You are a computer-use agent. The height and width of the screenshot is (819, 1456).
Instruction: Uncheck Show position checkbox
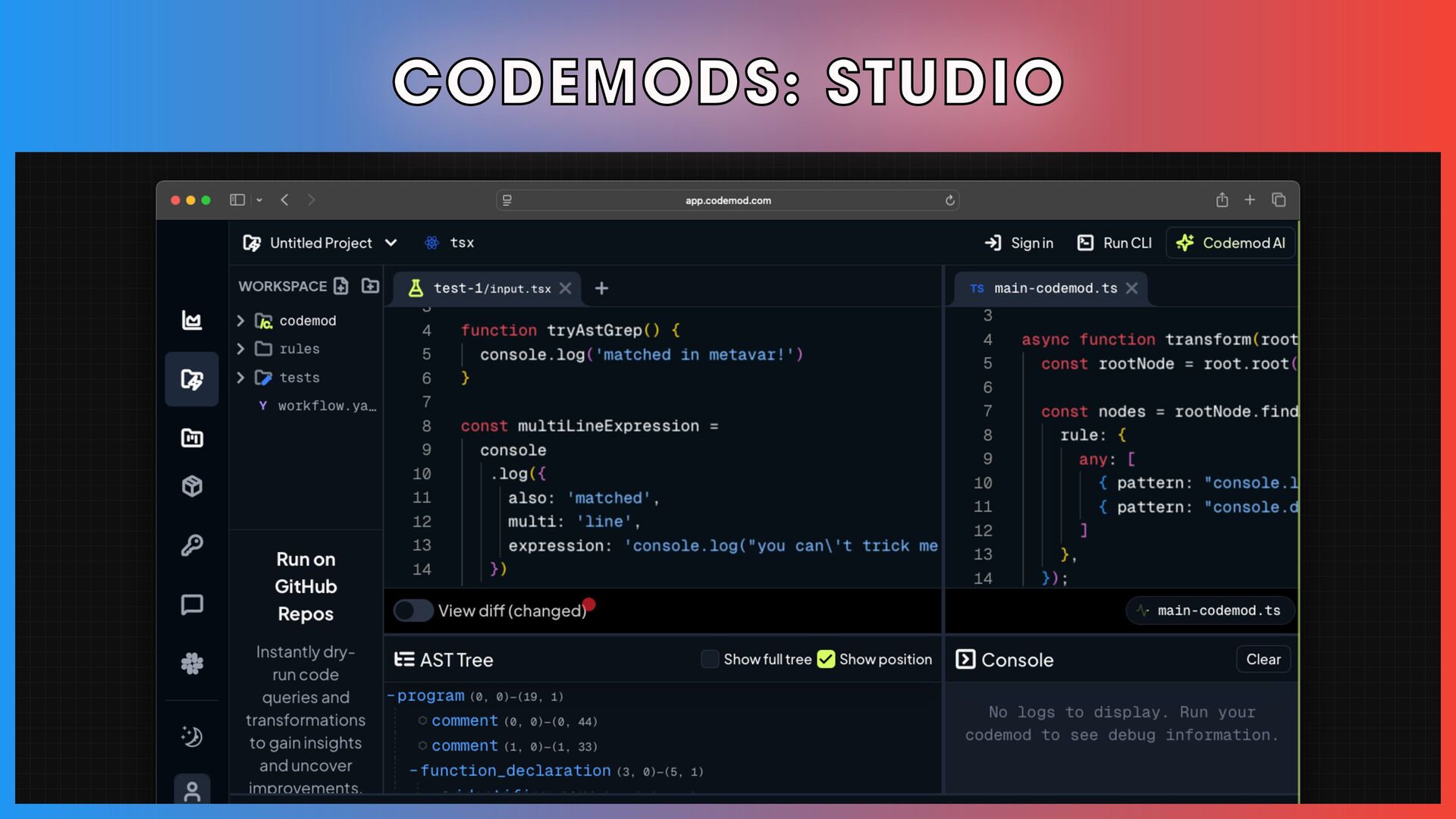(826, 659)
